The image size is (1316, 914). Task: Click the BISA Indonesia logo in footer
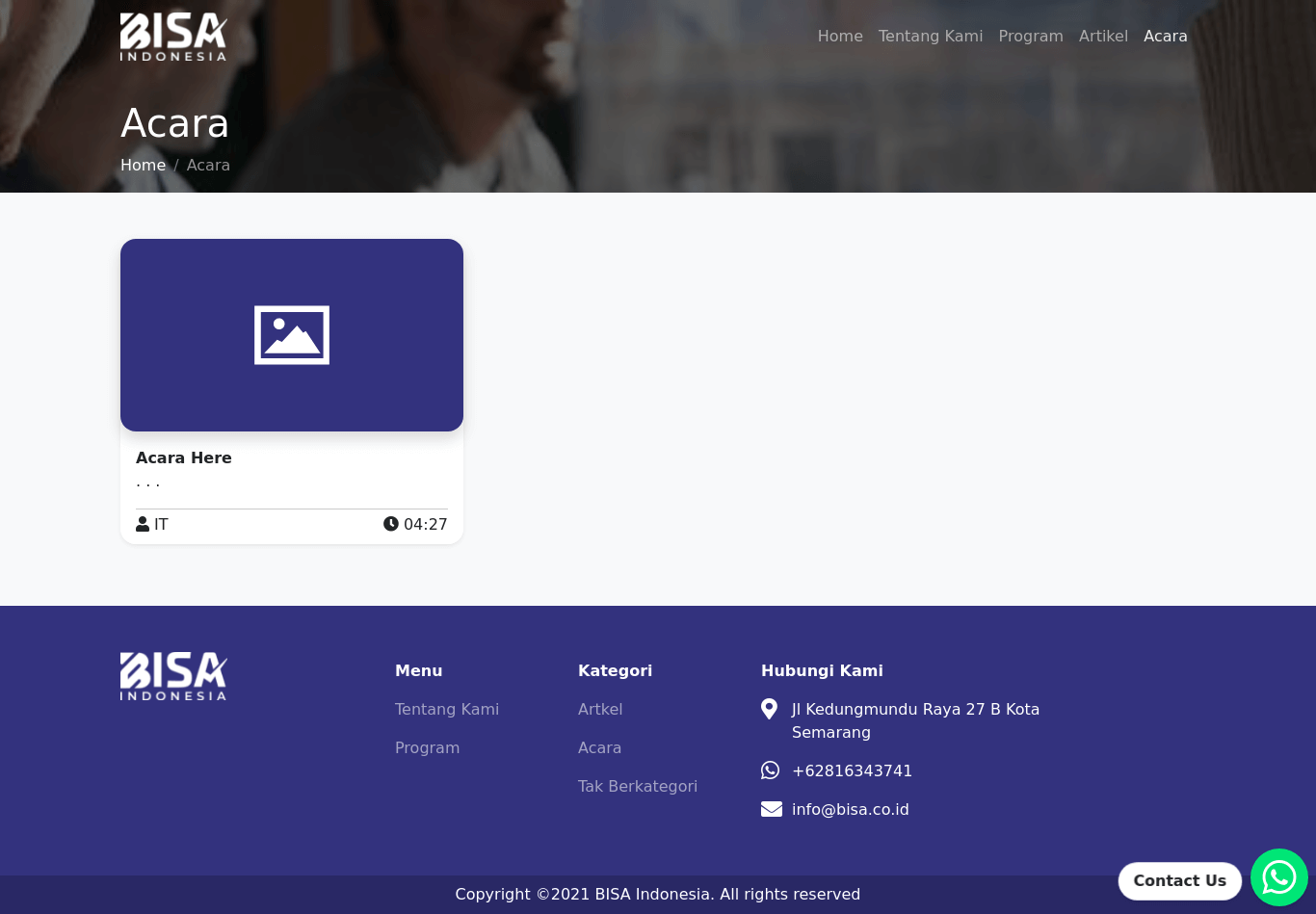(173, 676)
